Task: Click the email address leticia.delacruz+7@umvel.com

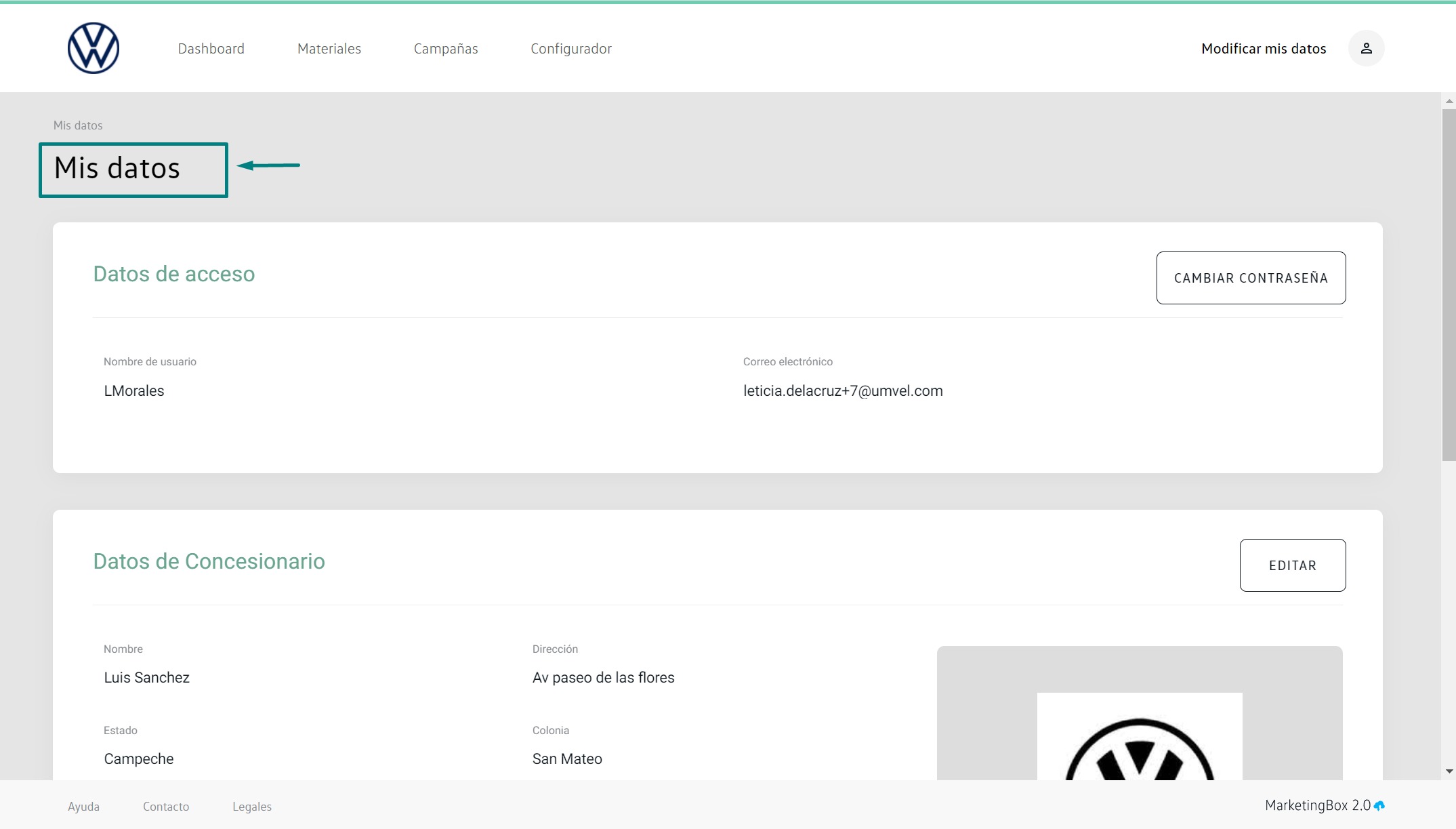Action: tap(843, 391)
